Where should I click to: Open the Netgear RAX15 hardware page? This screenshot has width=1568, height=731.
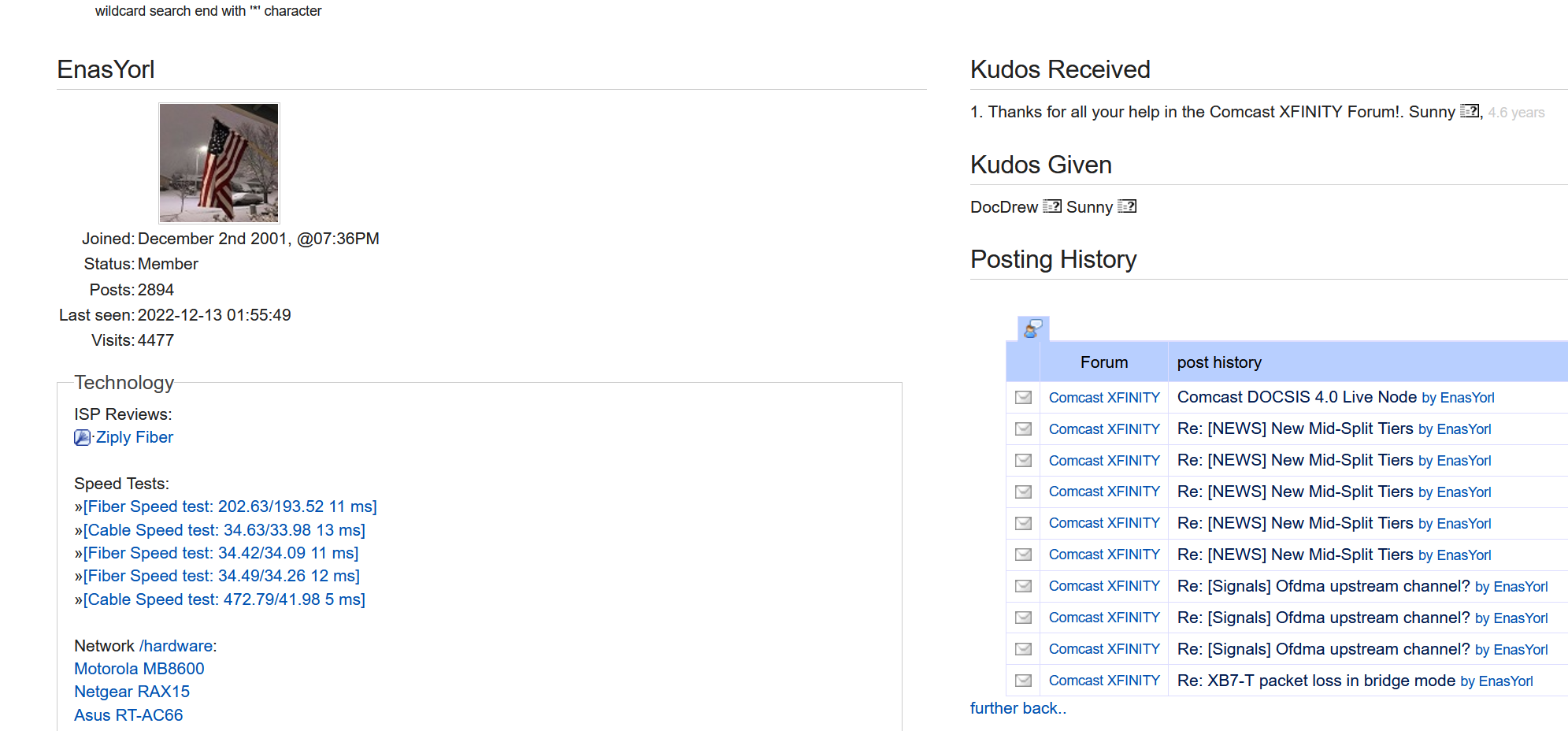coord(132,692)
